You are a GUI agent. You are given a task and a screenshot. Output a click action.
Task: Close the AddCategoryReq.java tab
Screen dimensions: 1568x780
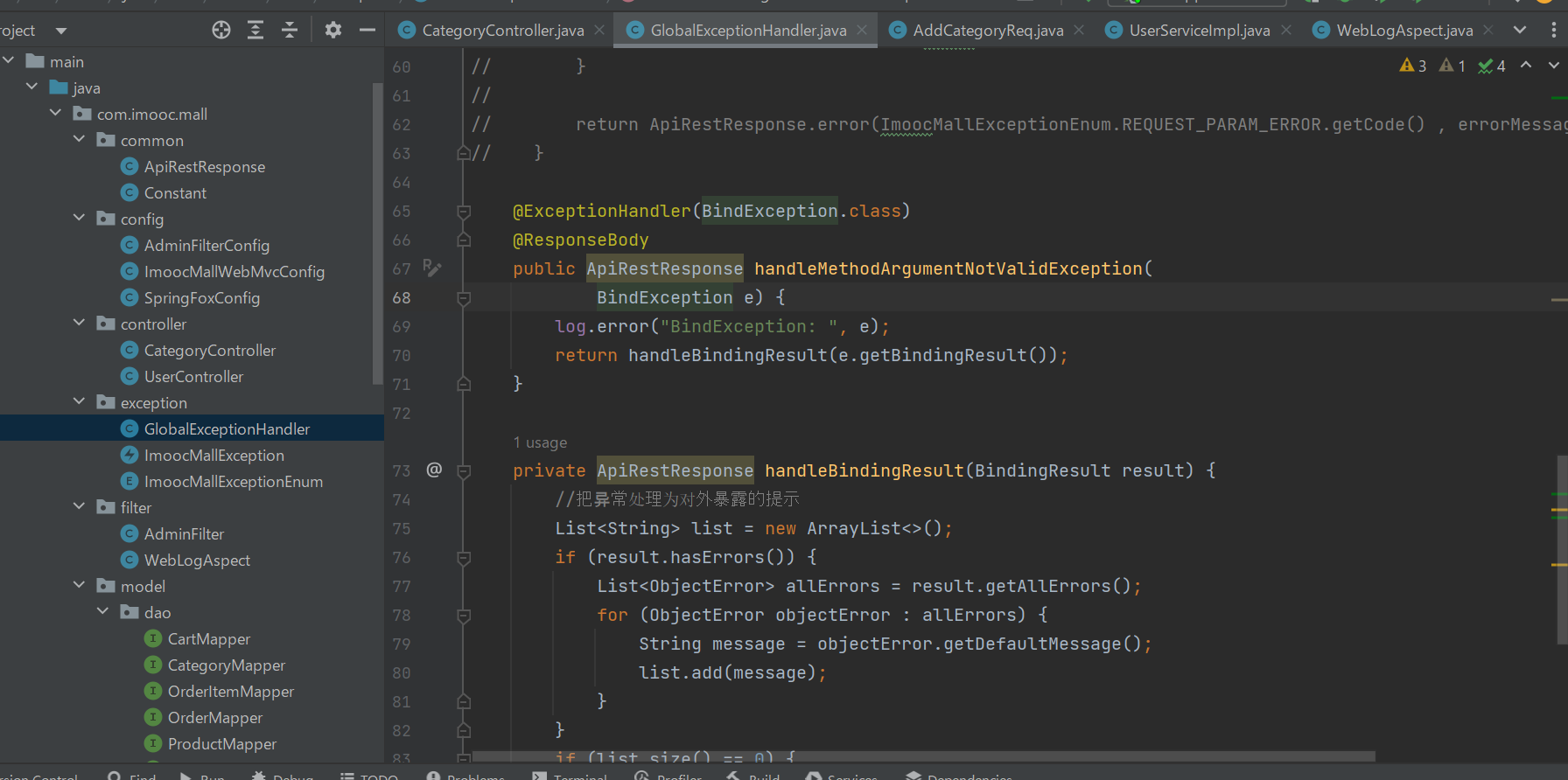[x=1079, y=31]
